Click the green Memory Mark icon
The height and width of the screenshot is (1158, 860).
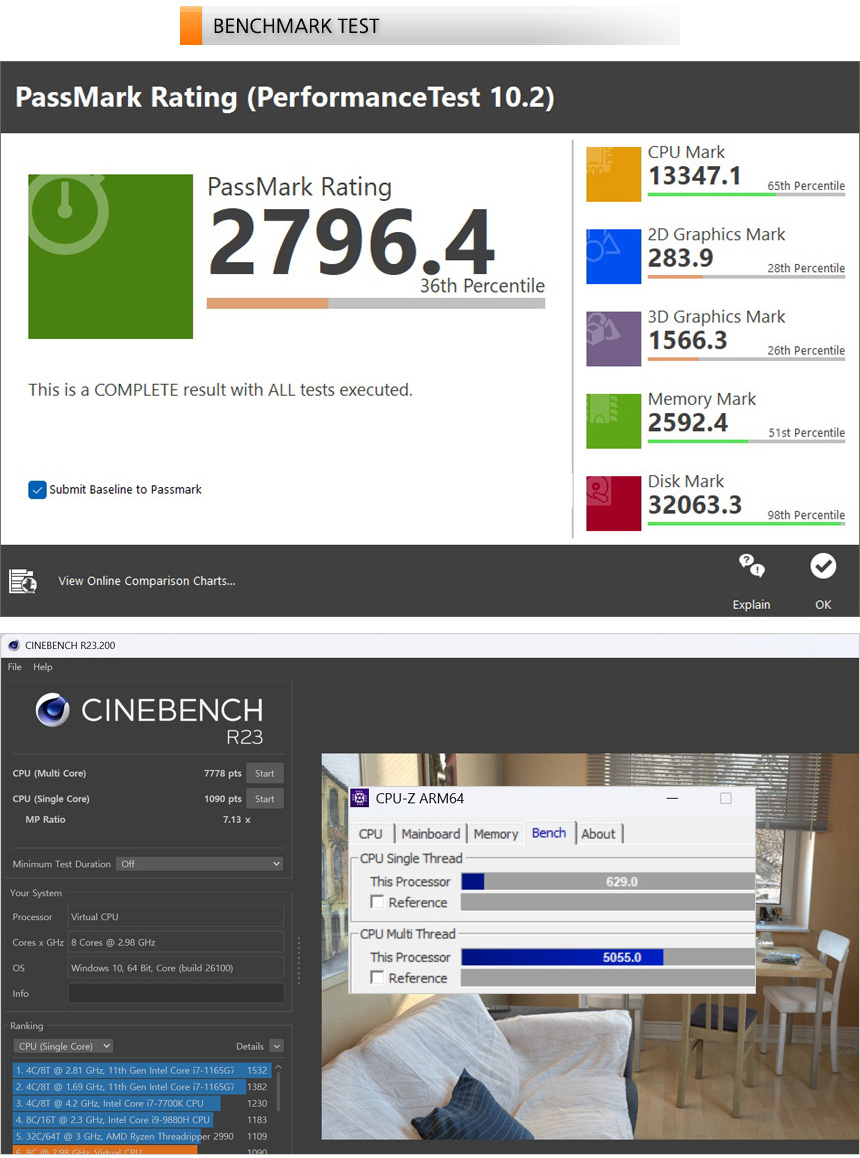click(x=613, y=421)
